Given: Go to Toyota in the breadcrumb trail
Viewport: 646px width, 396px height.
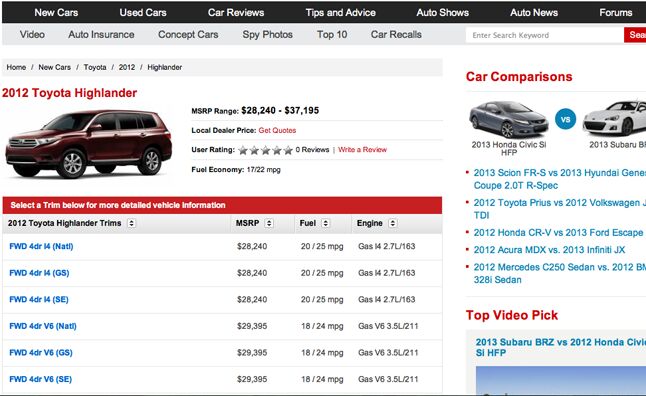Looking at the screenshot, I should pyautogui.click(x=95, y=67).
